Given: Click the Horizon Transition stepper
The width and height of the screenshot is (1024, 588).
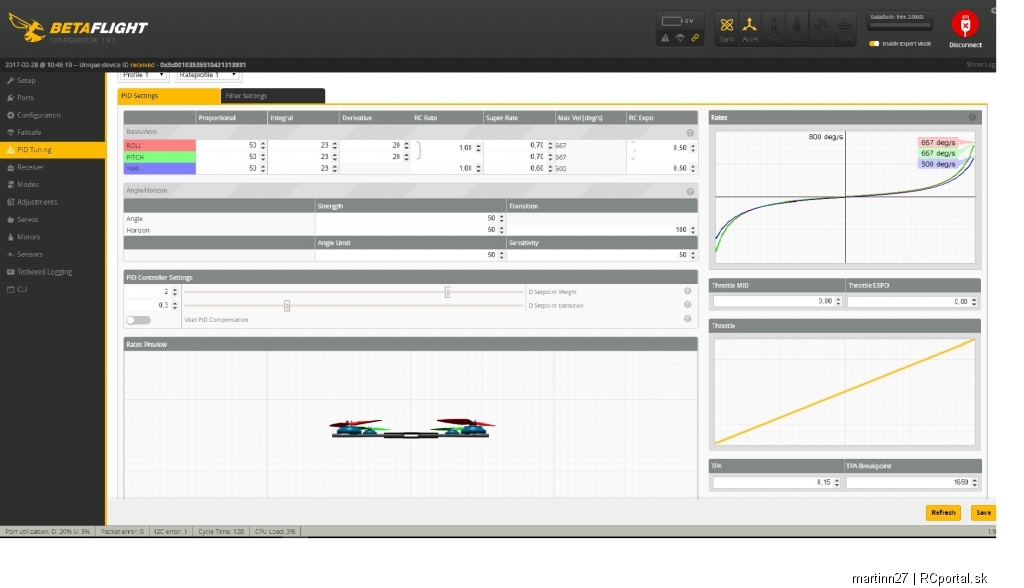Looking at the screenshot, I should (x=693, y=230).
